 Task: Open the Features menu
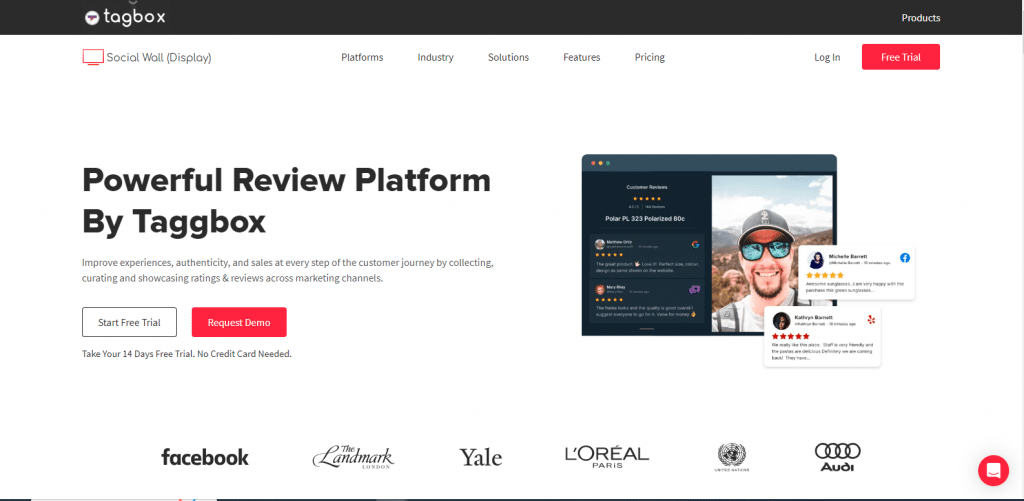(582, 57)
